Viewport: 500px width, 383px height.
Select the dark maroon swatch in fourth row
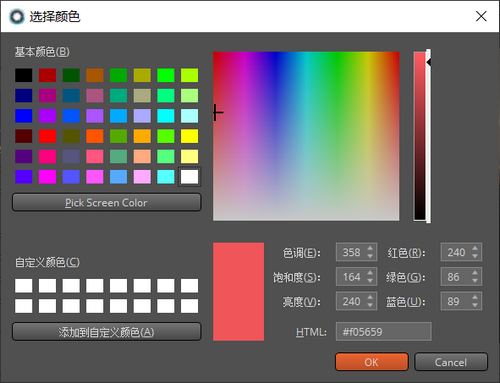[24, 136]
